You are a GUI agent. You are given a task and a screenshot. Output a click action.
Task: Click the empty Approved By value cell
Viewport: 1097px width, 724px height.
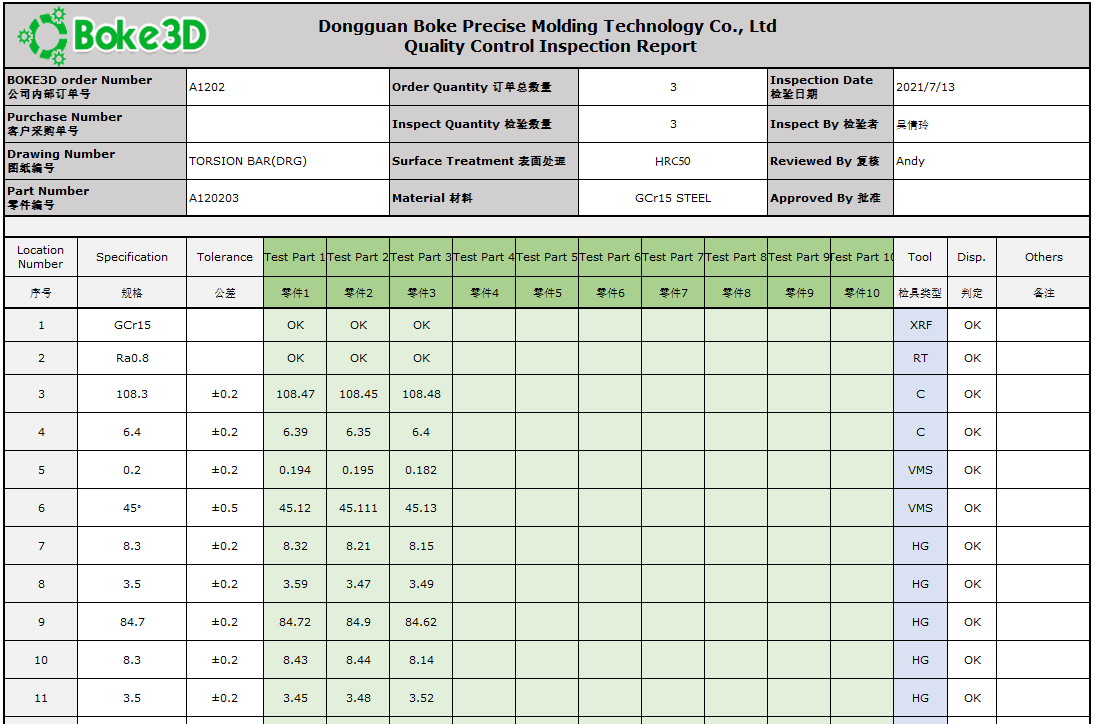991,198
